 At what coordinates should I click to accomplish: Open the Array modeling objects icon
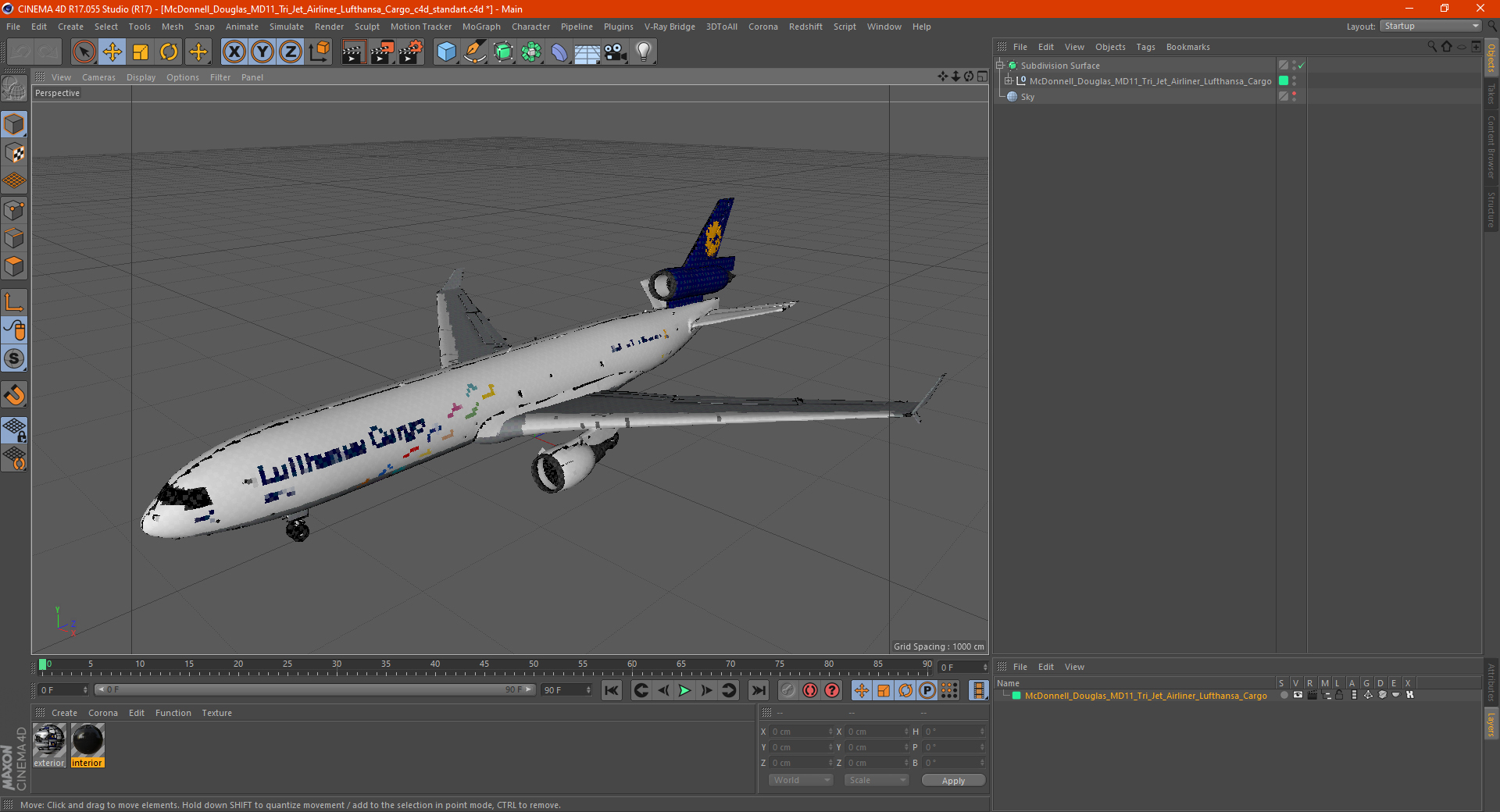click(x=531, y=52)
